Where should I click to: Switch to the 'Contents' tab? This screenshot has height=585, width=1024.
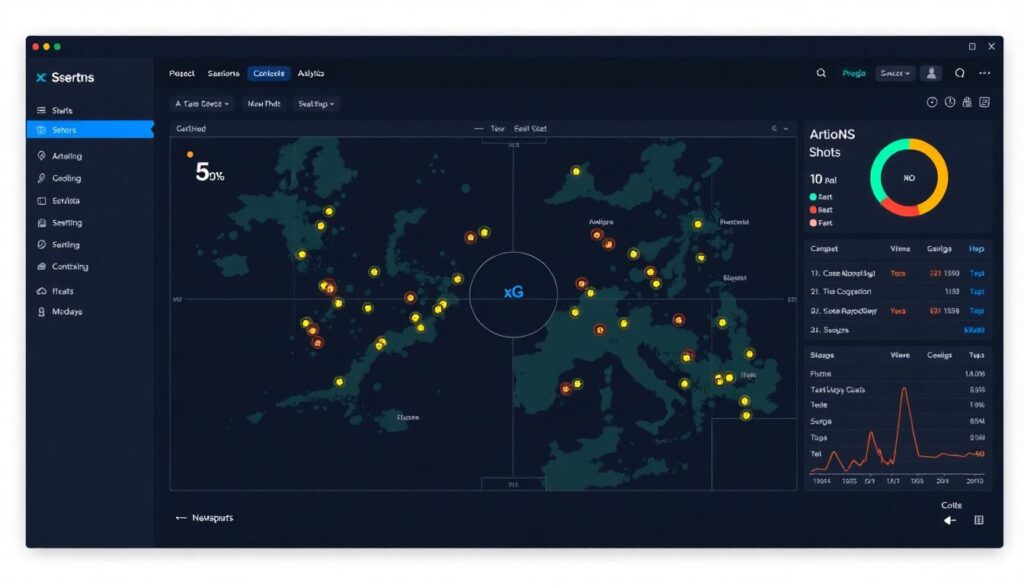269,73
